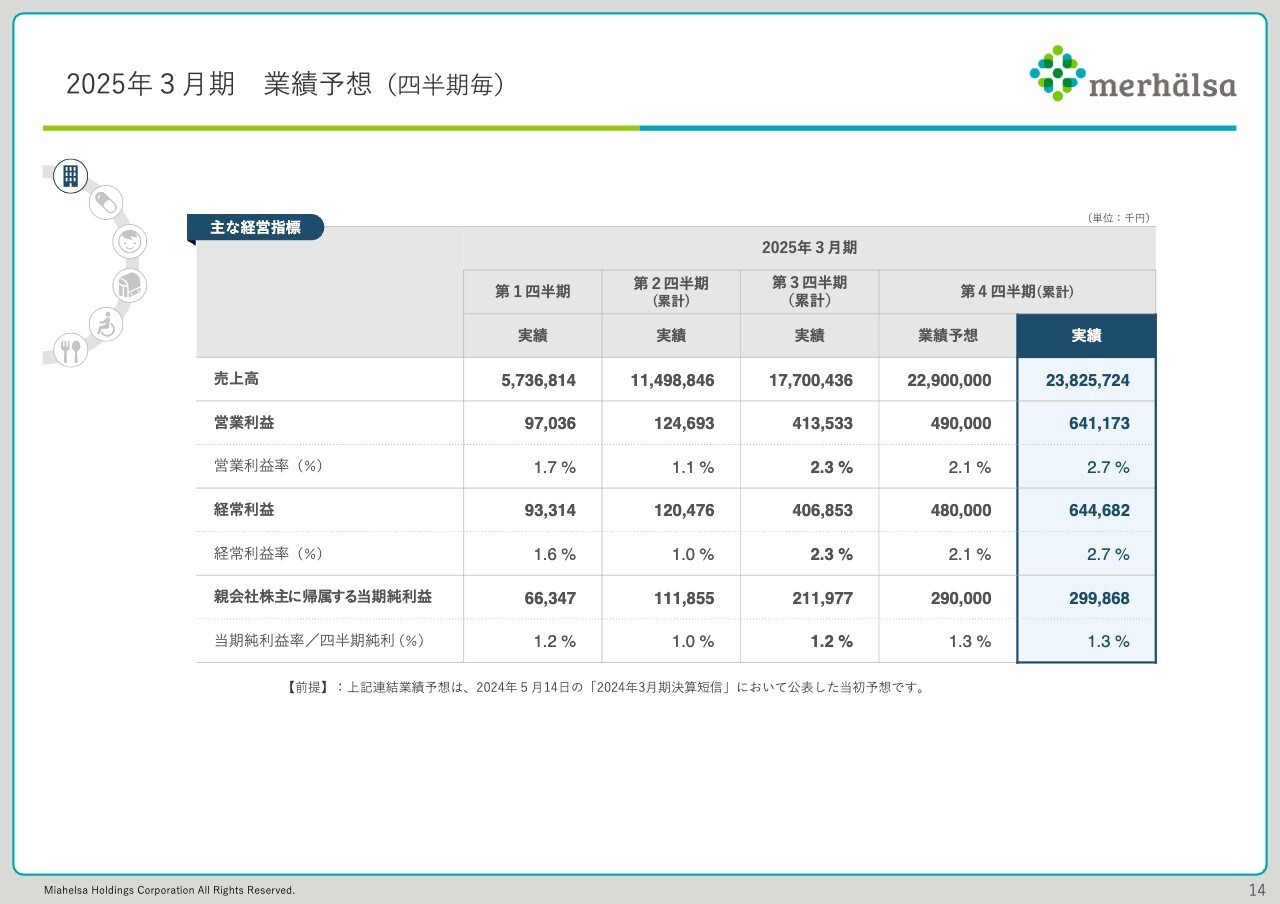This screenshot has width=1280, height=904.
Task: Select the value 97,036
Action: 550,424
